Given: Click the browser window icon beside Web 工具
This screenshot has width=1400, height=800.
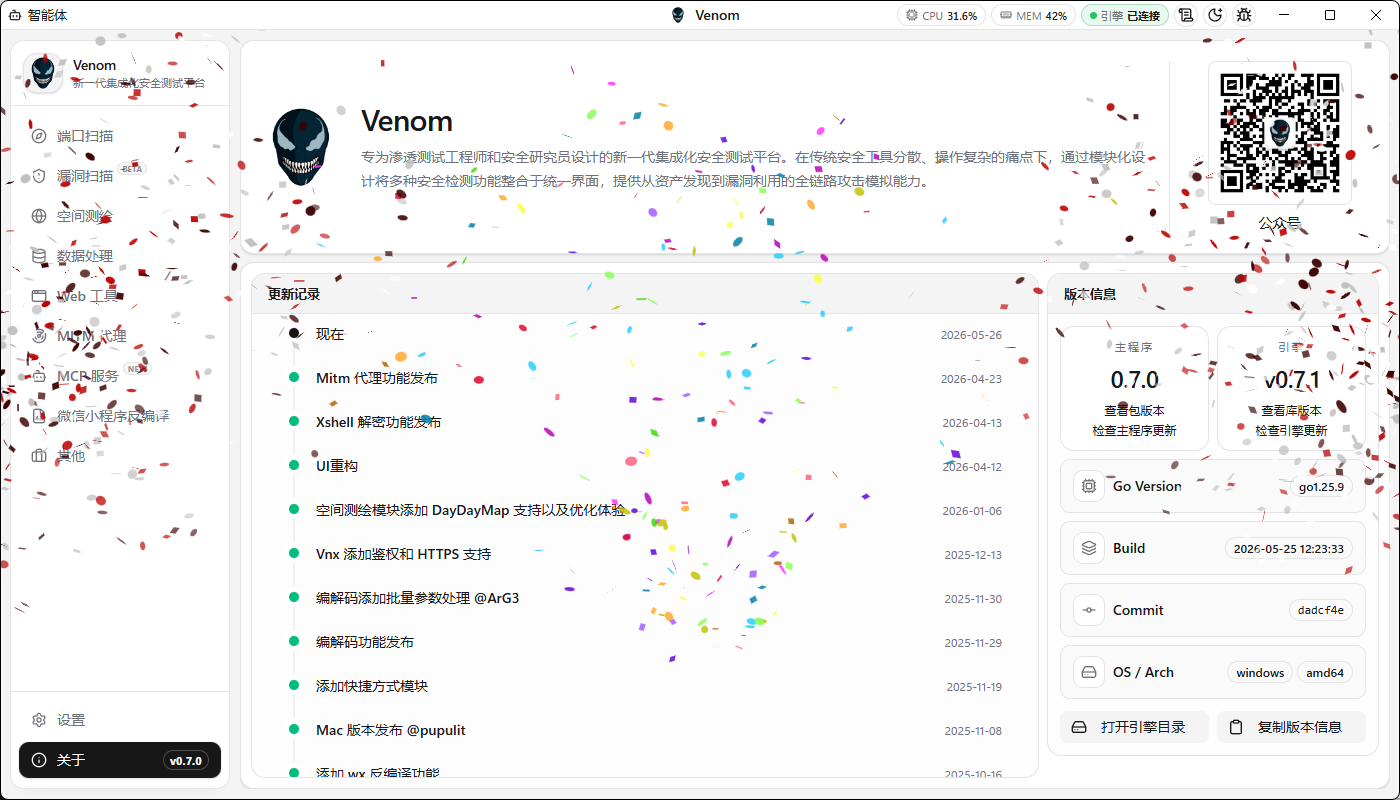Looking at the screenshot, I should (39, 296).
